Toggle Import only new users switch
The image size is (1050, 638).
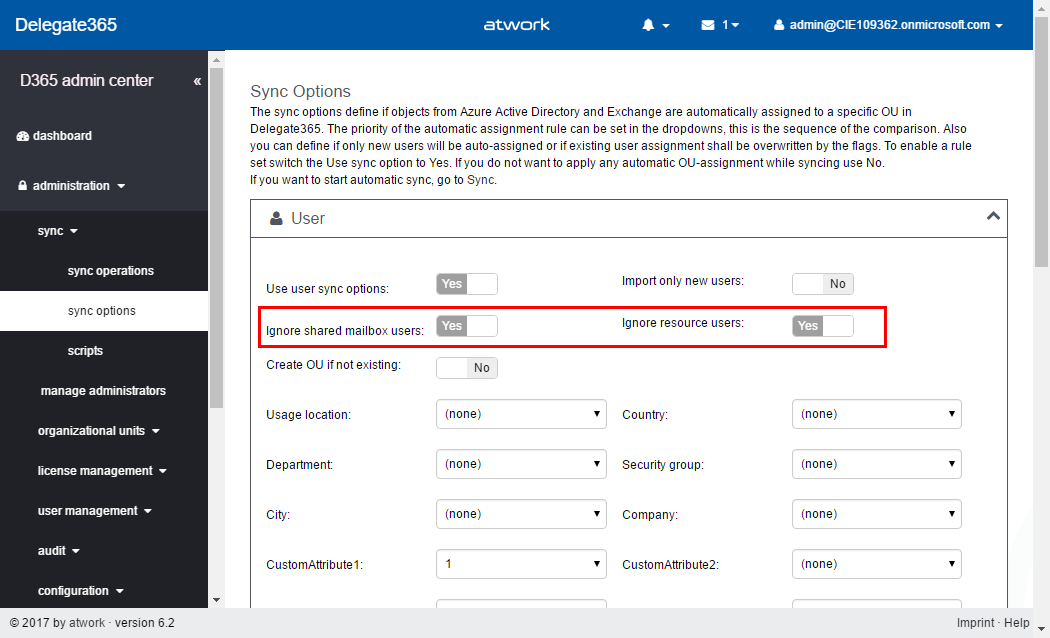coord(822,284)
